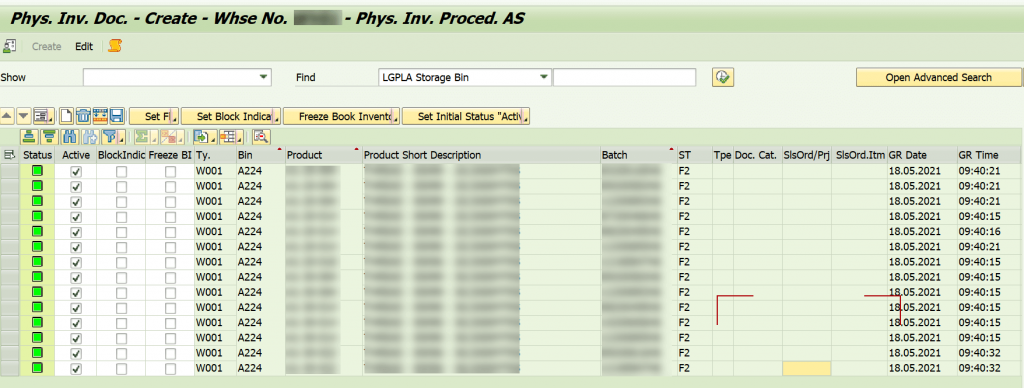
Task: Click the up arrow toolbar icon
Action: 7,116
